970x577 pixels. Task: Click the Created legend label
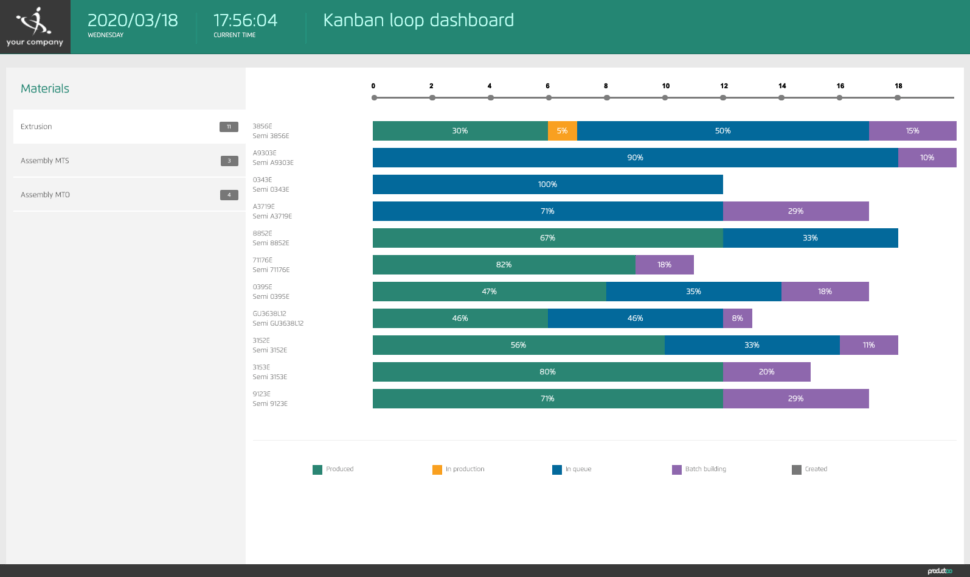(x=816, y=469)
